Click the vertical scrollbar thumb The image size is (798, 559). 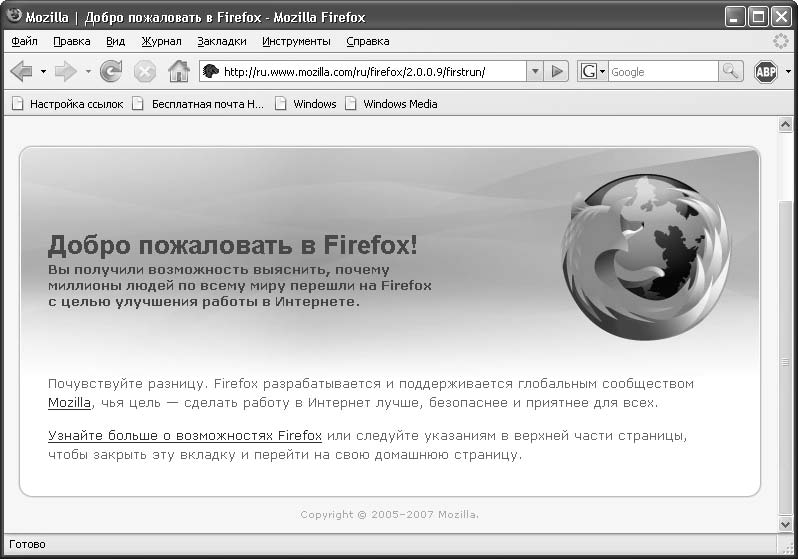pos(785,358)
